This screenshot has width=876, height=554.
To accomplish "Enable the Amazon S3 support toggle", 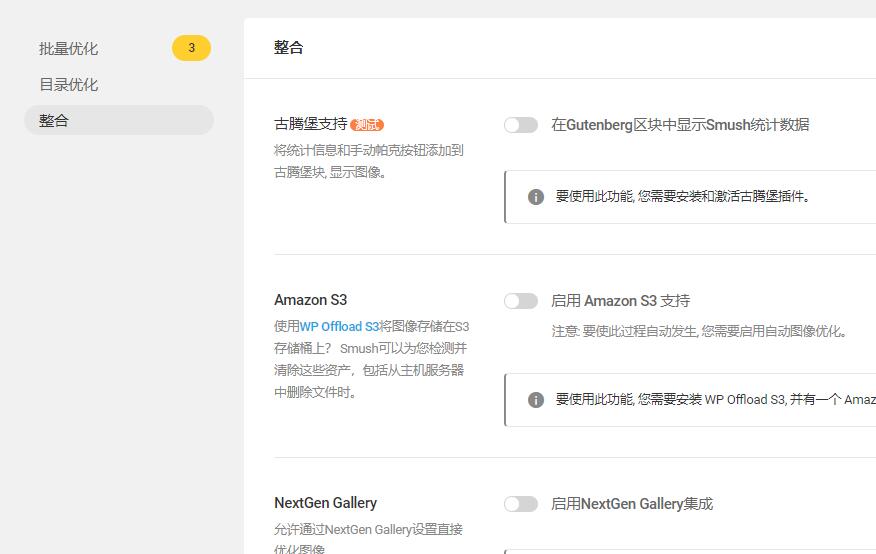I will pyautogui.click(x=521, y=301).
